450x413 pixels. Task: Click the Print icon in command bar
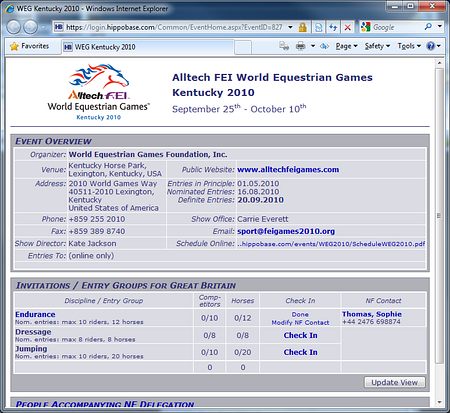(x=301, y=46)
